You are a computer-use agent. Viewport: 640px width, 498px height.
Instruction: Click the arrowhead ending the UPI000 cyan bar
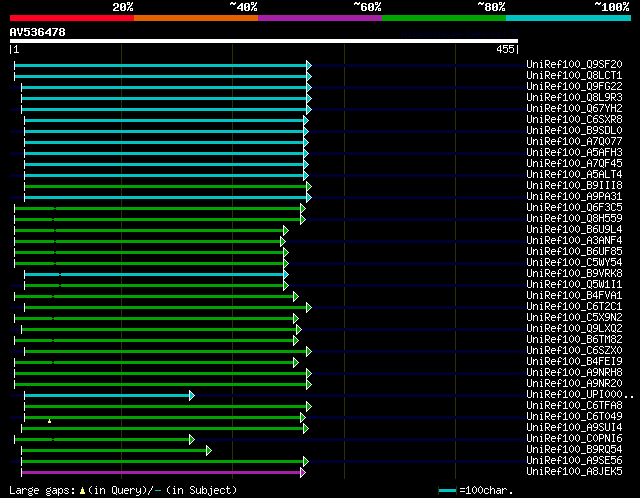click(x=192, y=395)
